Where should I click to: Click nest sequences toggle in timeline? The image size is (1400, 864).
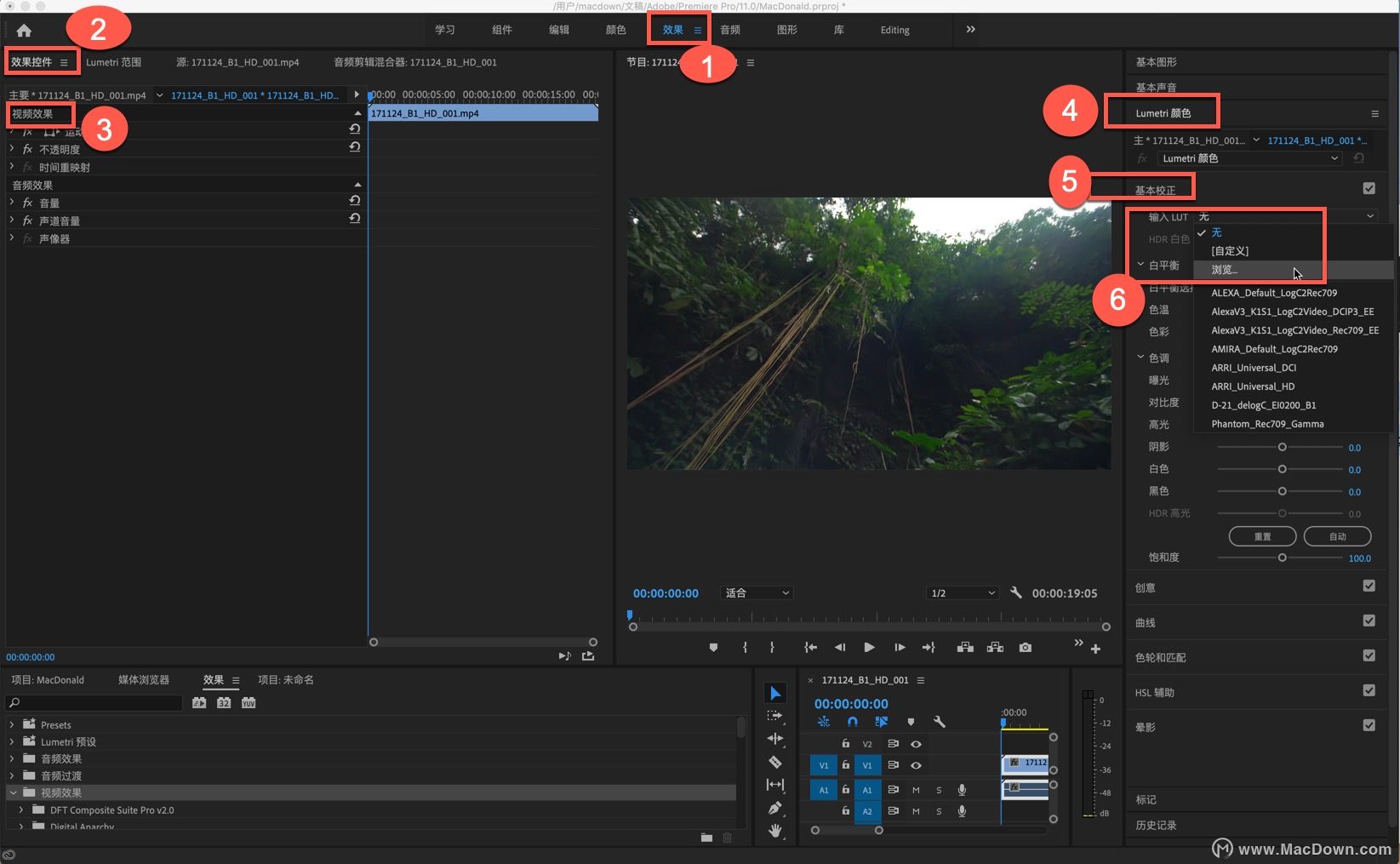pyautogui.click(x=823, y=722)
